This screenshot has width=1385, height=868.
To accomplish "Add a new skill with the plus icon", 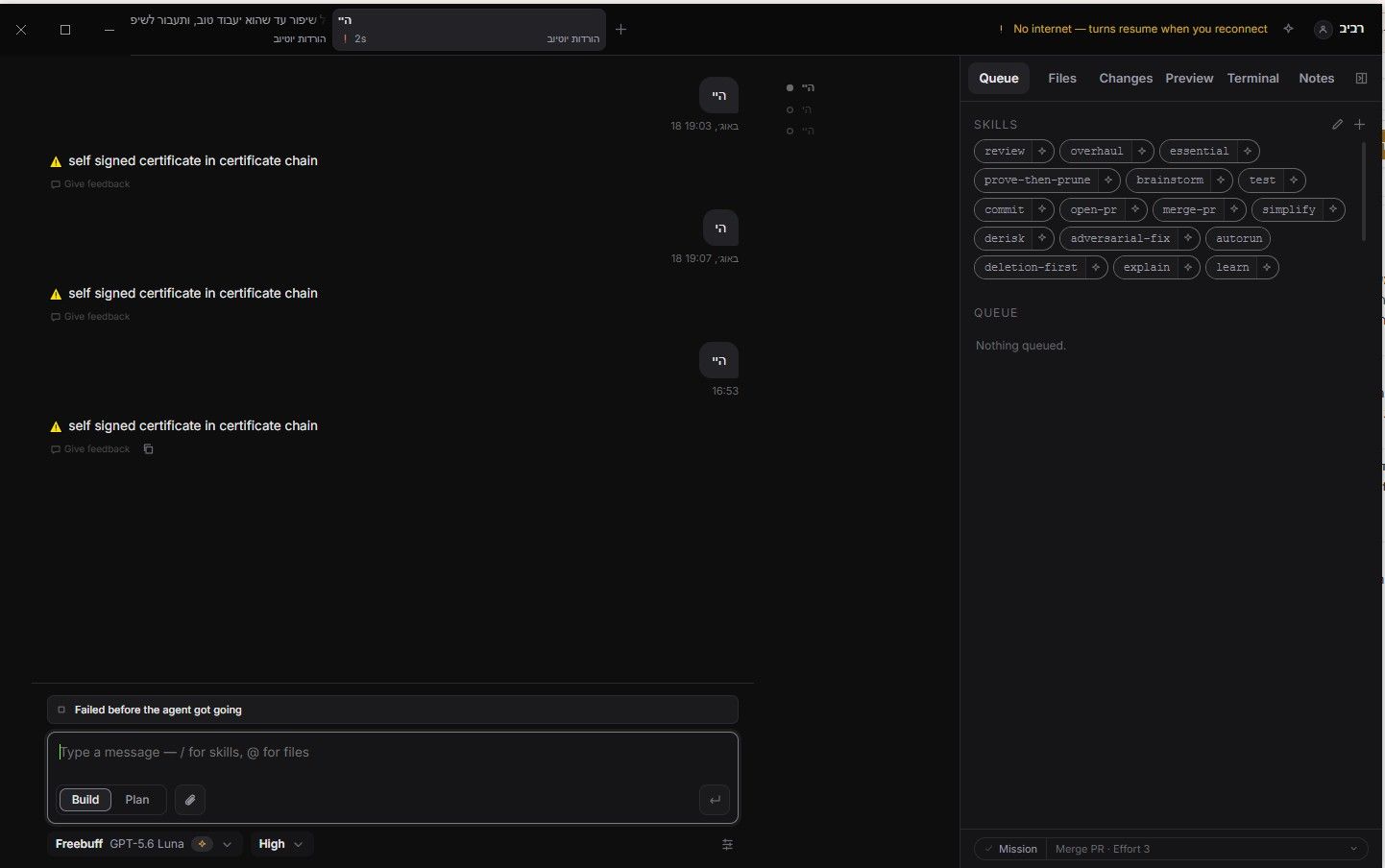I will [x=1359, y=124].
